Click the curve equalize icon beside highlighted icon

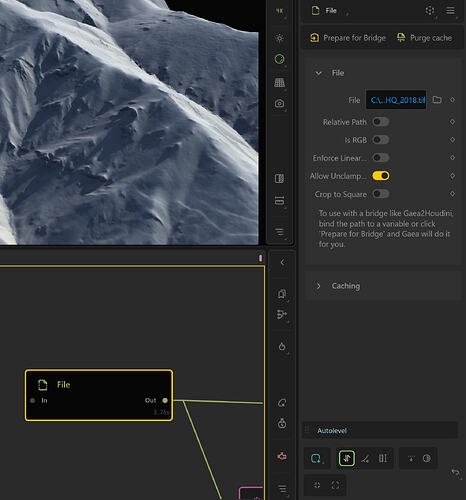coord(365,459)
